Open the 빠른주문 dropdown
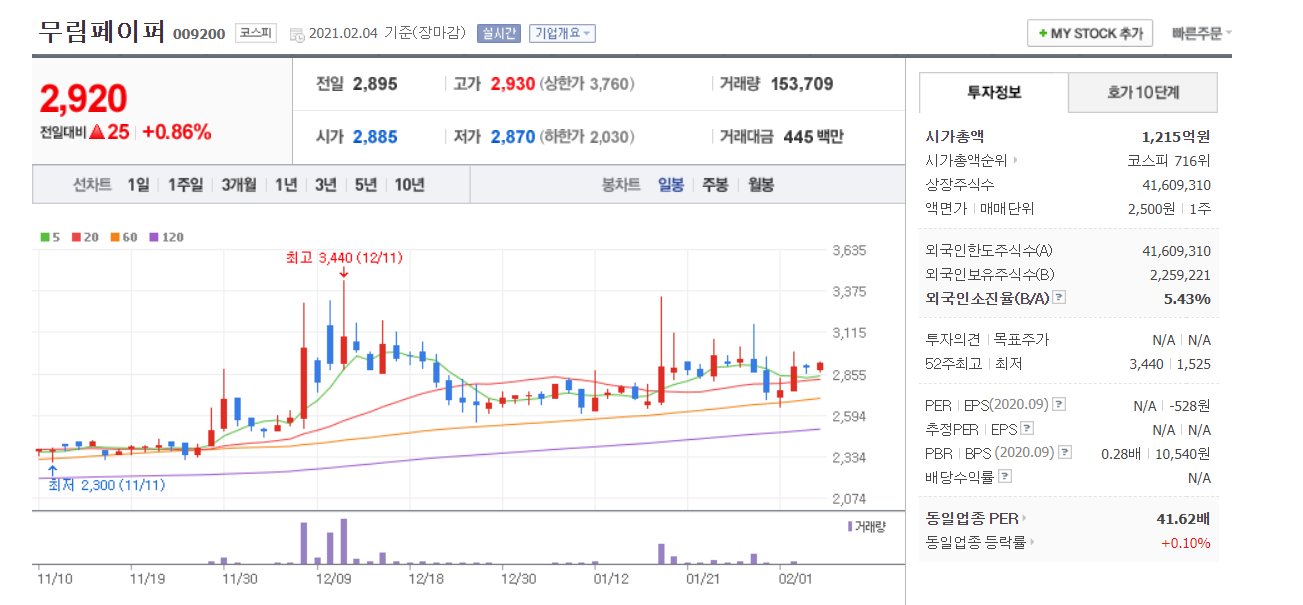Viewport: 1303px width, 605px height. (1201, 33)
